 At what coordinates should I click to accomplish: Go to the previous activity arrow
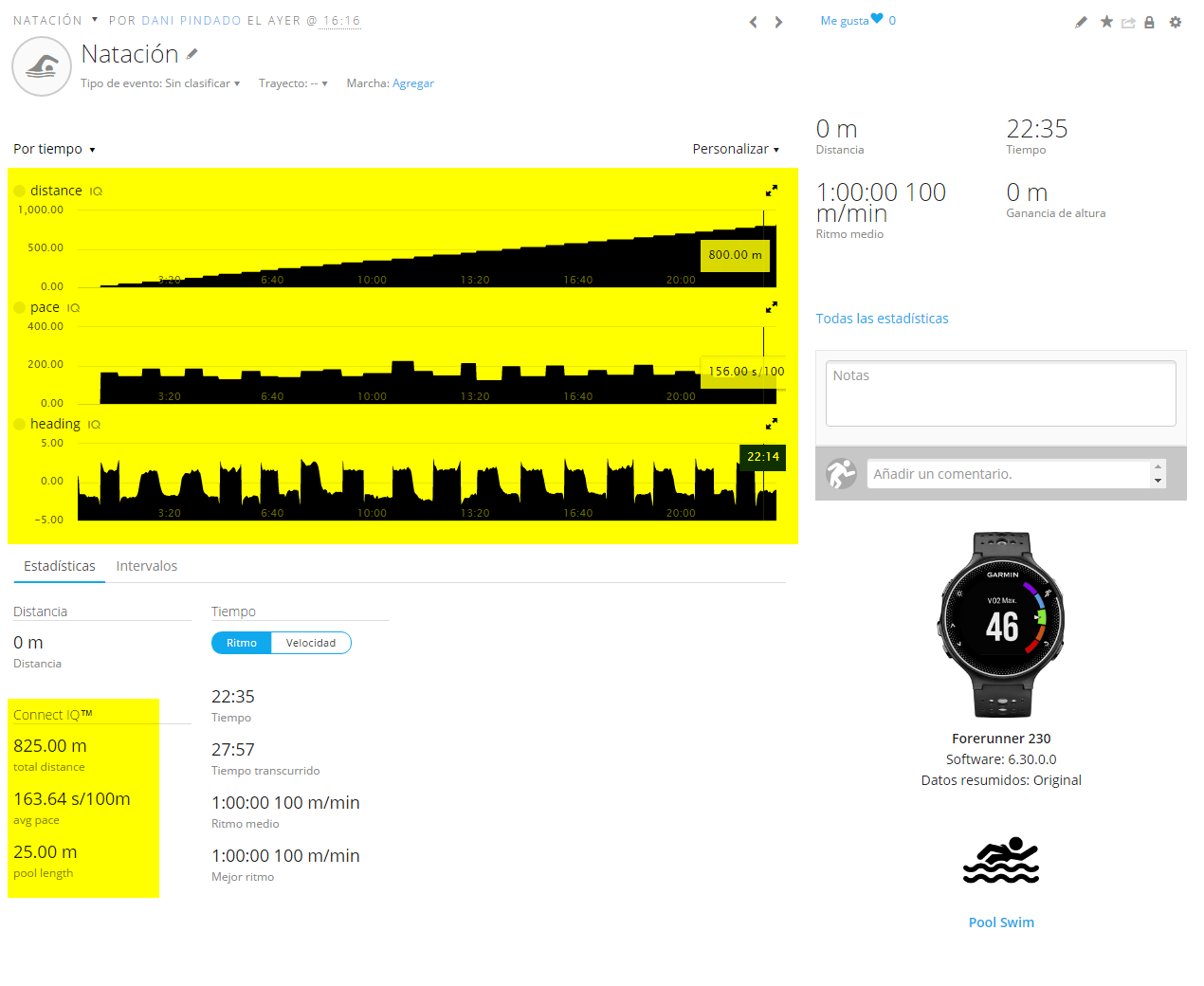click(x=754, y=22)
